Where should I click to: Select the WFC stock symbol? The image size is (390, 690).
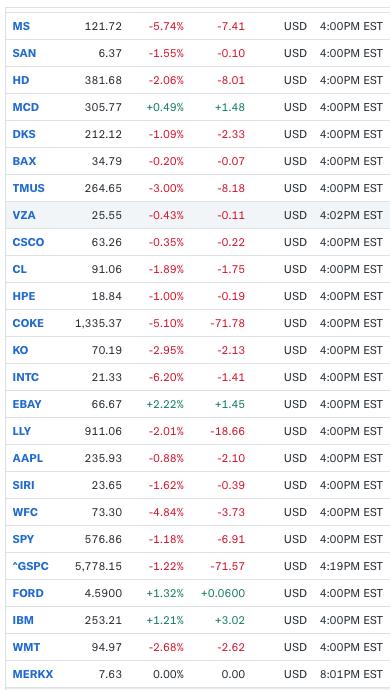[25, 512]
